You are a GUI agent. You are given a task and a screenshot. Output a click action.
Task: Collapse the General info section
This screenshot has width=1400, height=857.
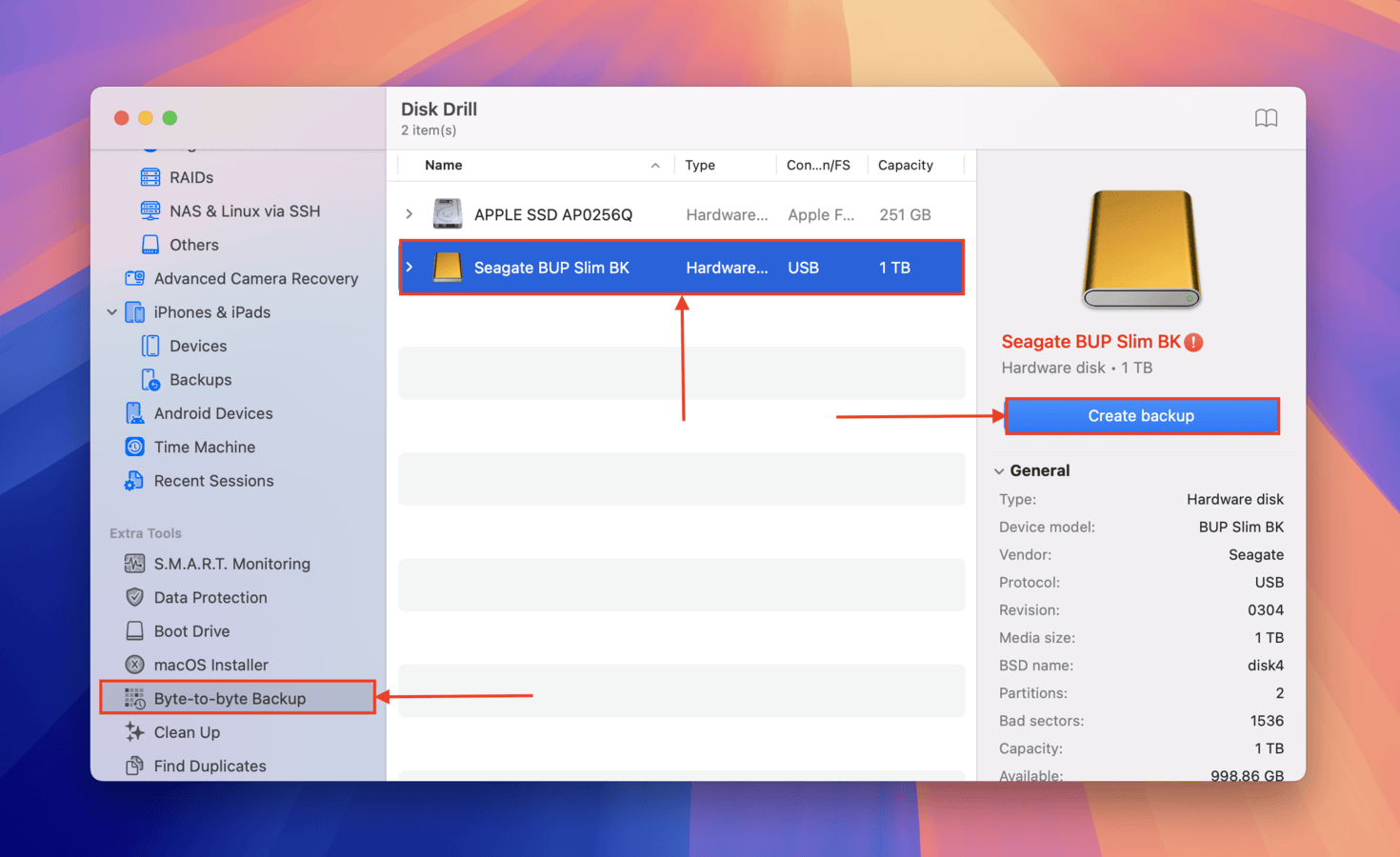click(x=999, y=471)
